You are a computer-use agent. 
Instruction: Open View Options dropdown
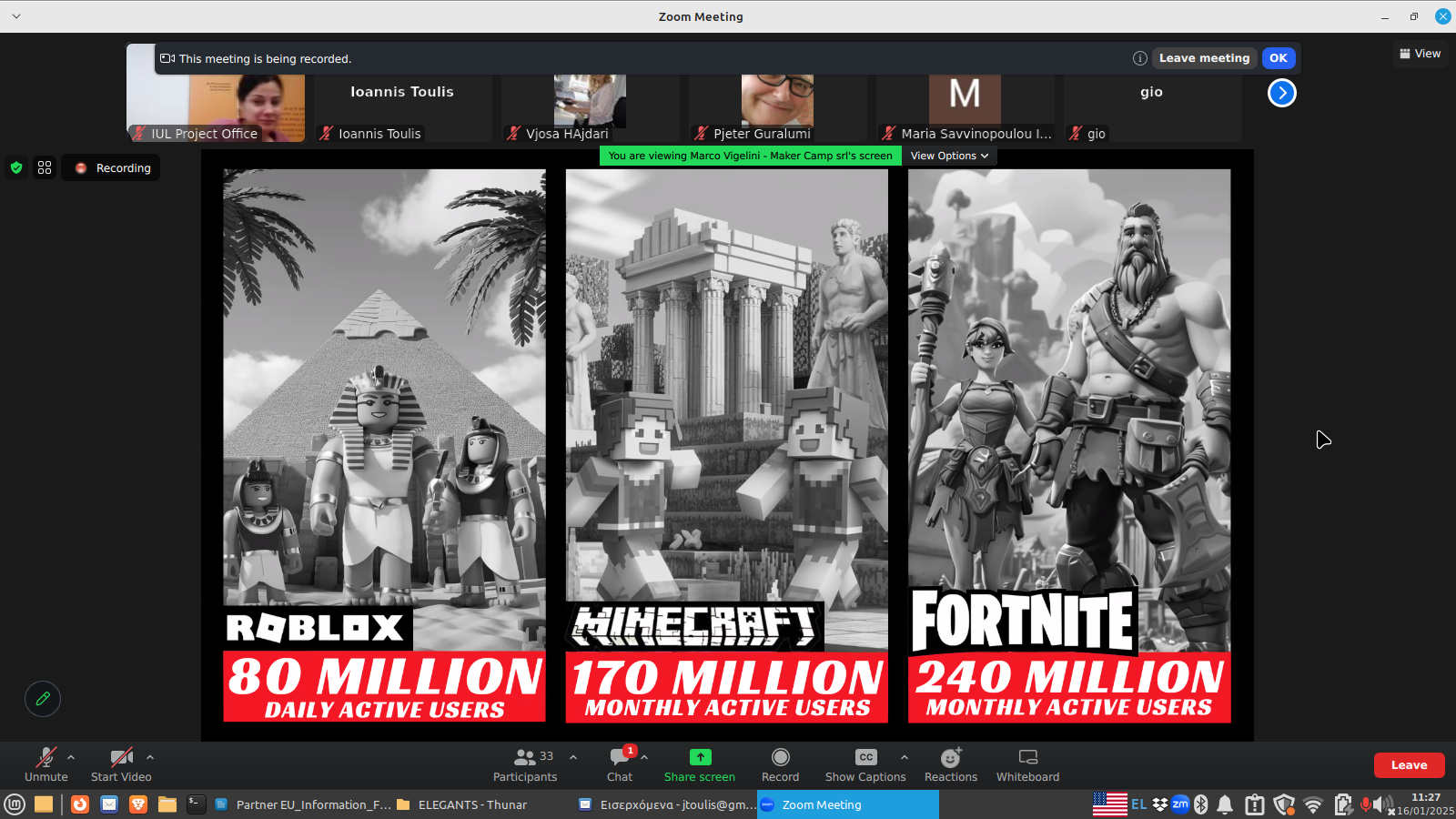(949, 156)
